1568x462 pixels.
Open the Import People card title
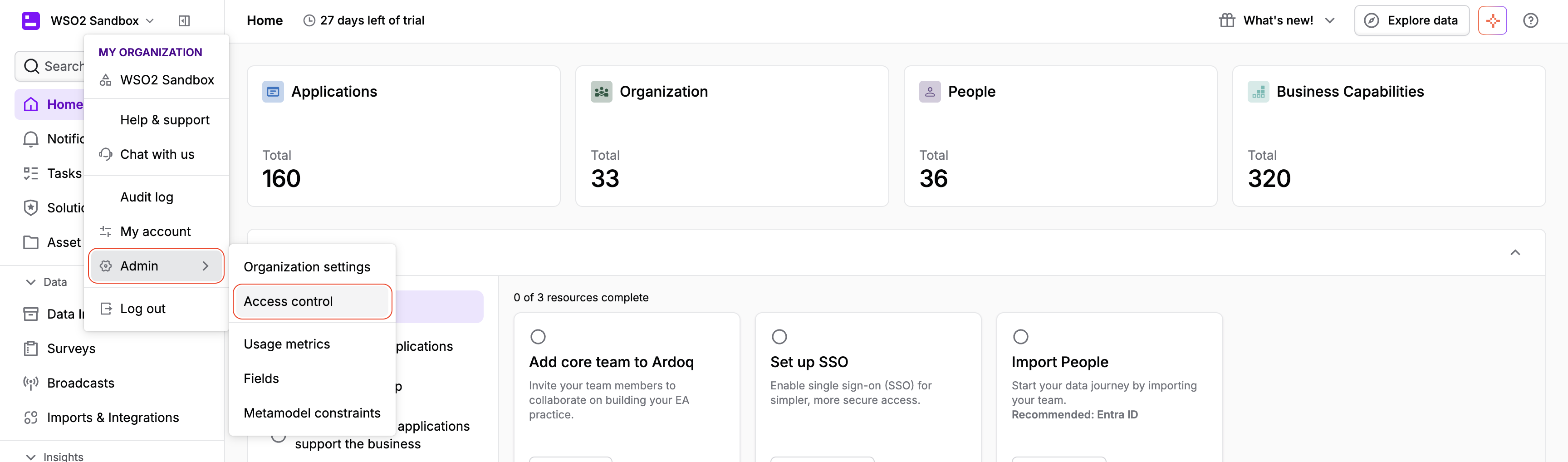(1060, 362)
